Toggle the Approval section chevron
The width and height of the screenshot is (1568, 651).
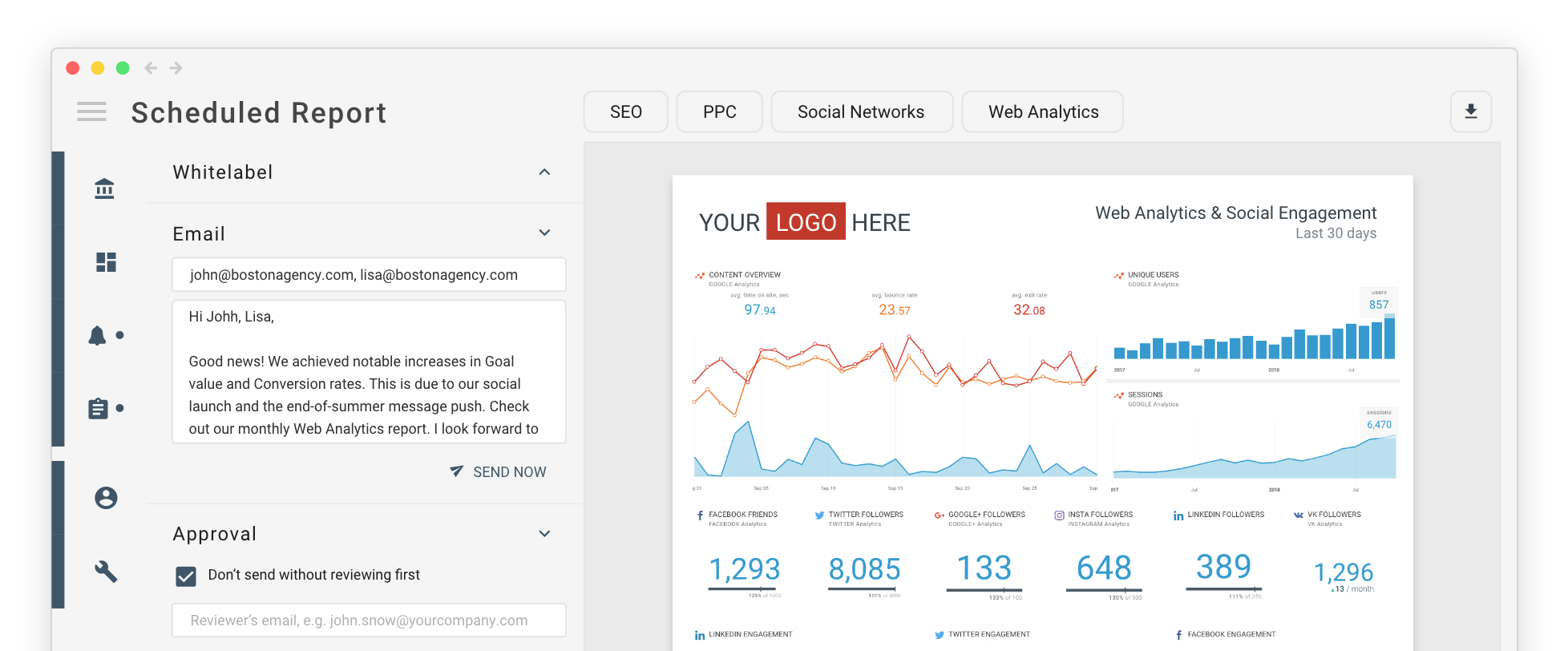pyautogui.click(x=544, y=534)
